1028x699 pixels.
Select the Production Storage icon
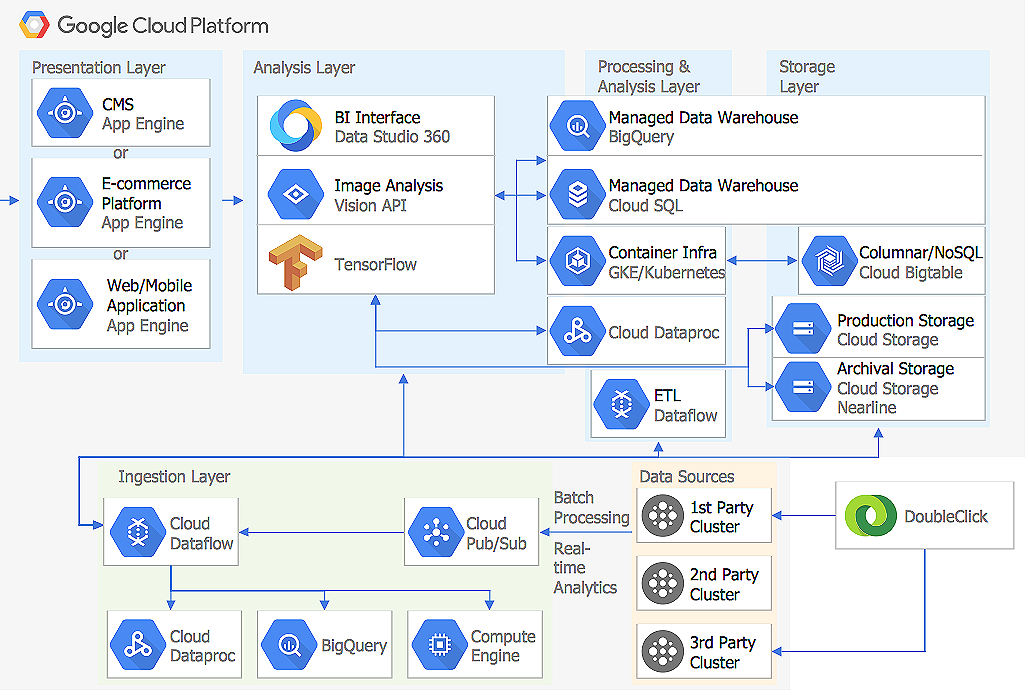802,330
